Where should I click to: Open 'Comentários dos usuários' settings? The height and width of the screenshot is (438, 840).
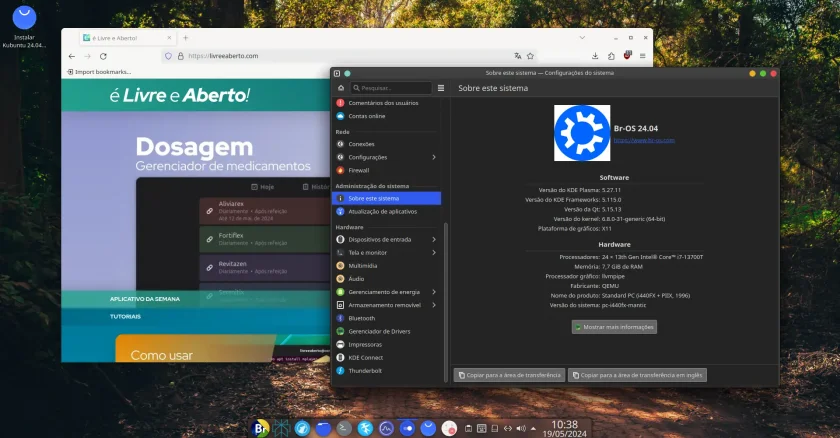(x=386, y=103)
